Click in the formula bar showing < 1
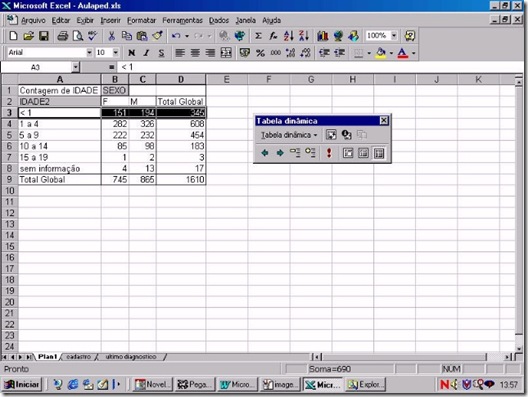Screen dimensions: 528x397 pyautogui.click(x=320, y=67)
